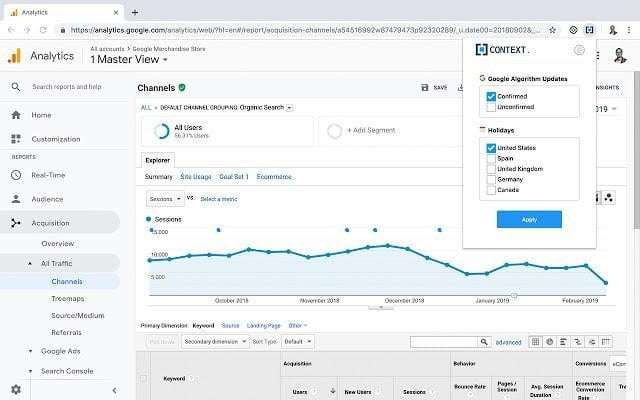
Task: Open the Sort Type Default dropdown
Action: click(x=298, y=342)
